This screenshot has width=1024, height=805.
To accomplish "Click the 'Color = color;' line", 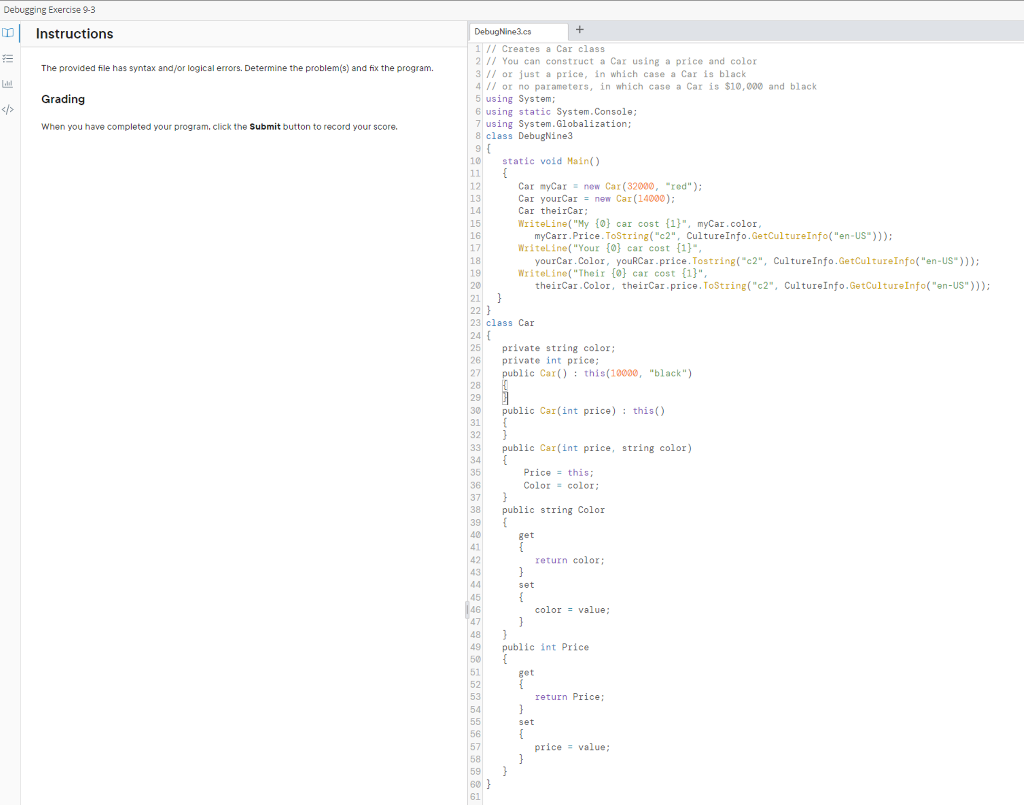I will [561, 486].
